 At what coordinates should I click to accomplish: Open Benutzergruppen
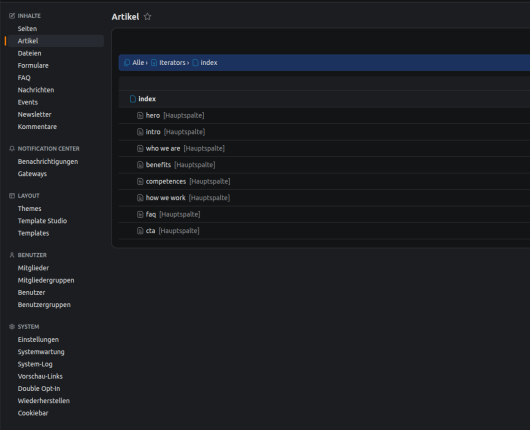(x=44, y=305)
